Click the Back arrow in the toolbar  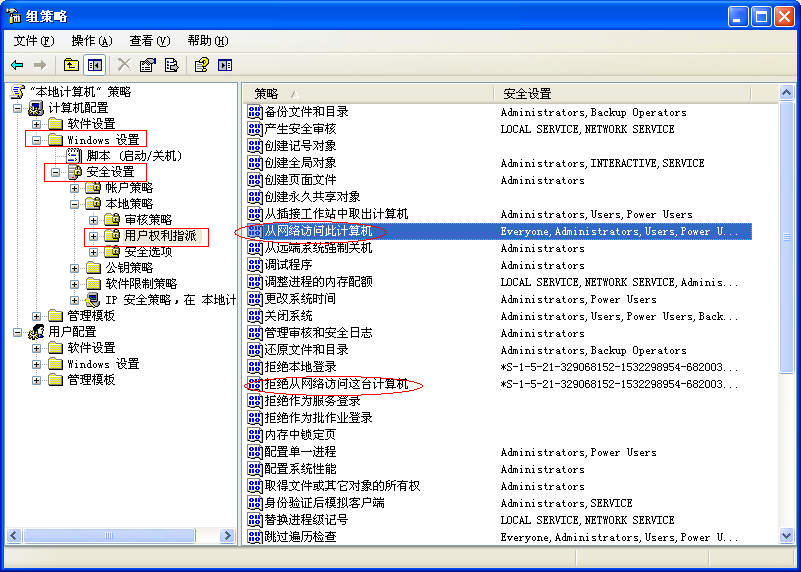click(17, 65)
